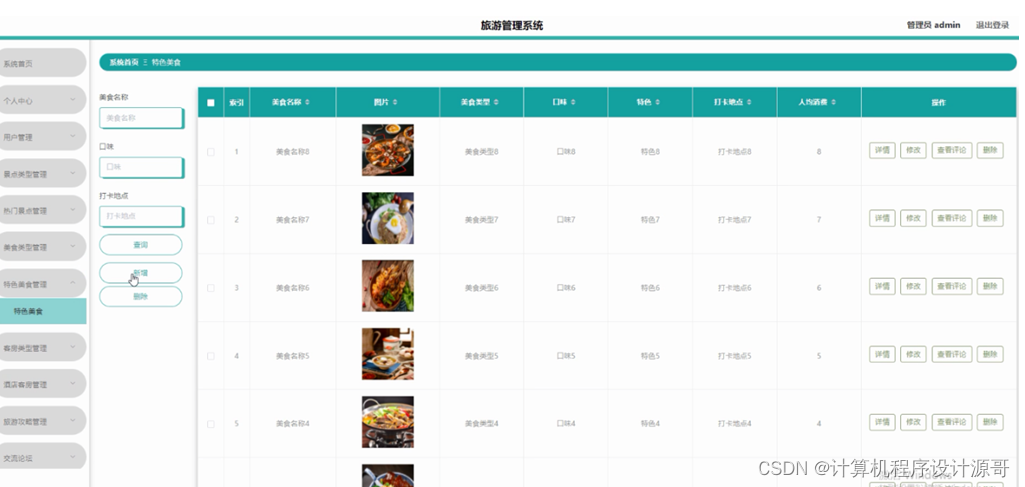Click 查看评论 for 美食名称4

pos(952,422)
